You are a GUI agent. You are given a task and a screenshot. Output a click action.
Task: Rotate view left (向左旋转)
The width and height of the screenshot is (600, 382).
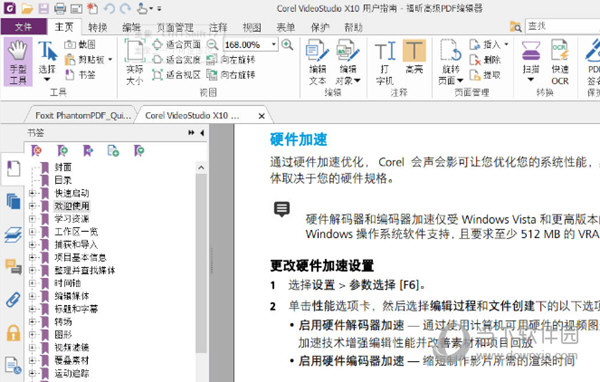click(x=231, y=60)
